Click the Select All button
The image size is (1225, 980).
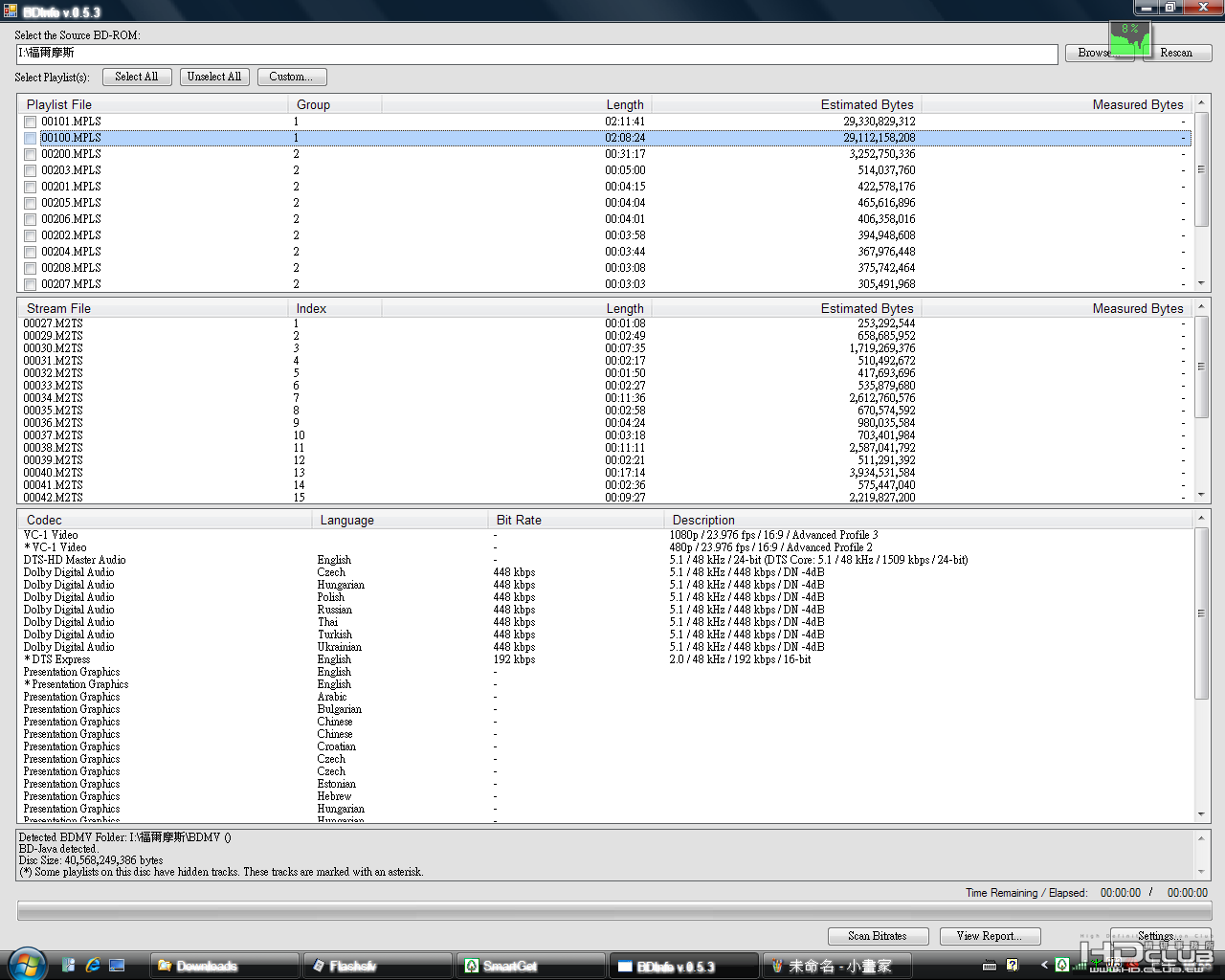(x=137, y=77)
